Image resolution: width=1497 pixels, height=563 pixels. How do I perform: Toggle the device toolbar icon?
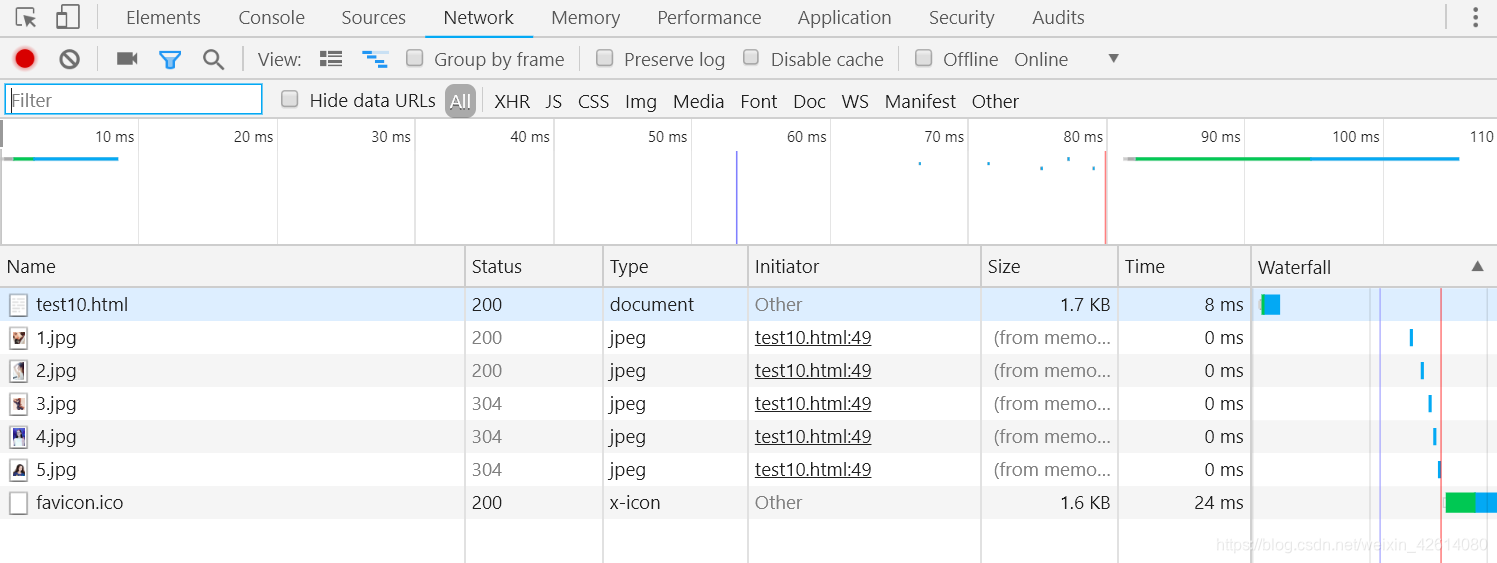point(68,17)
